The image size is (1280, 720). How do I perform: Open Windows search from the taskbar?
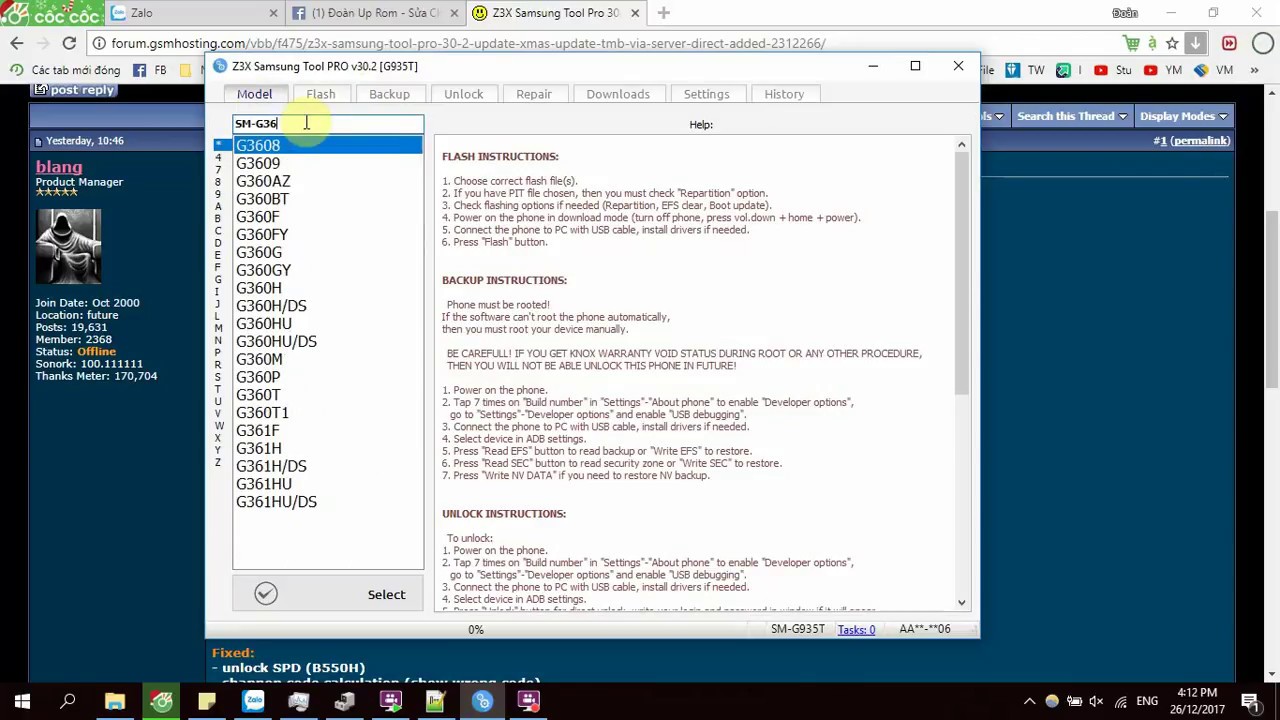[x=68, y=701]
